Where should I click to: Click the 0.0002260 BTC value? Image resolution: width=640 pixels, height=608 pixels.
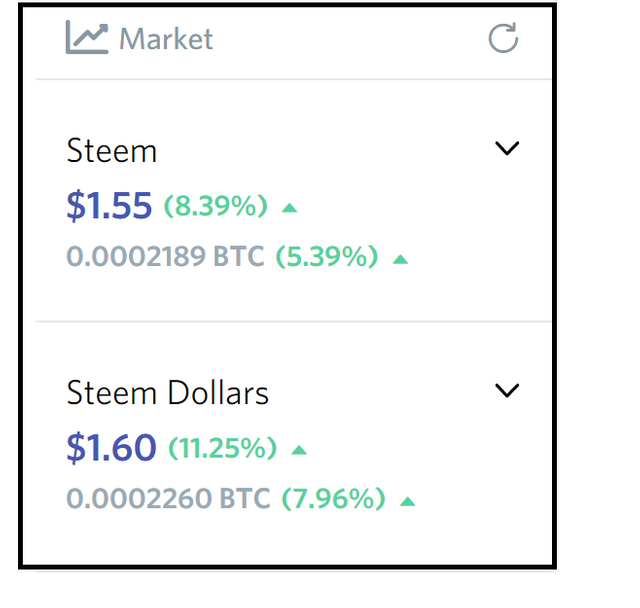168,499
